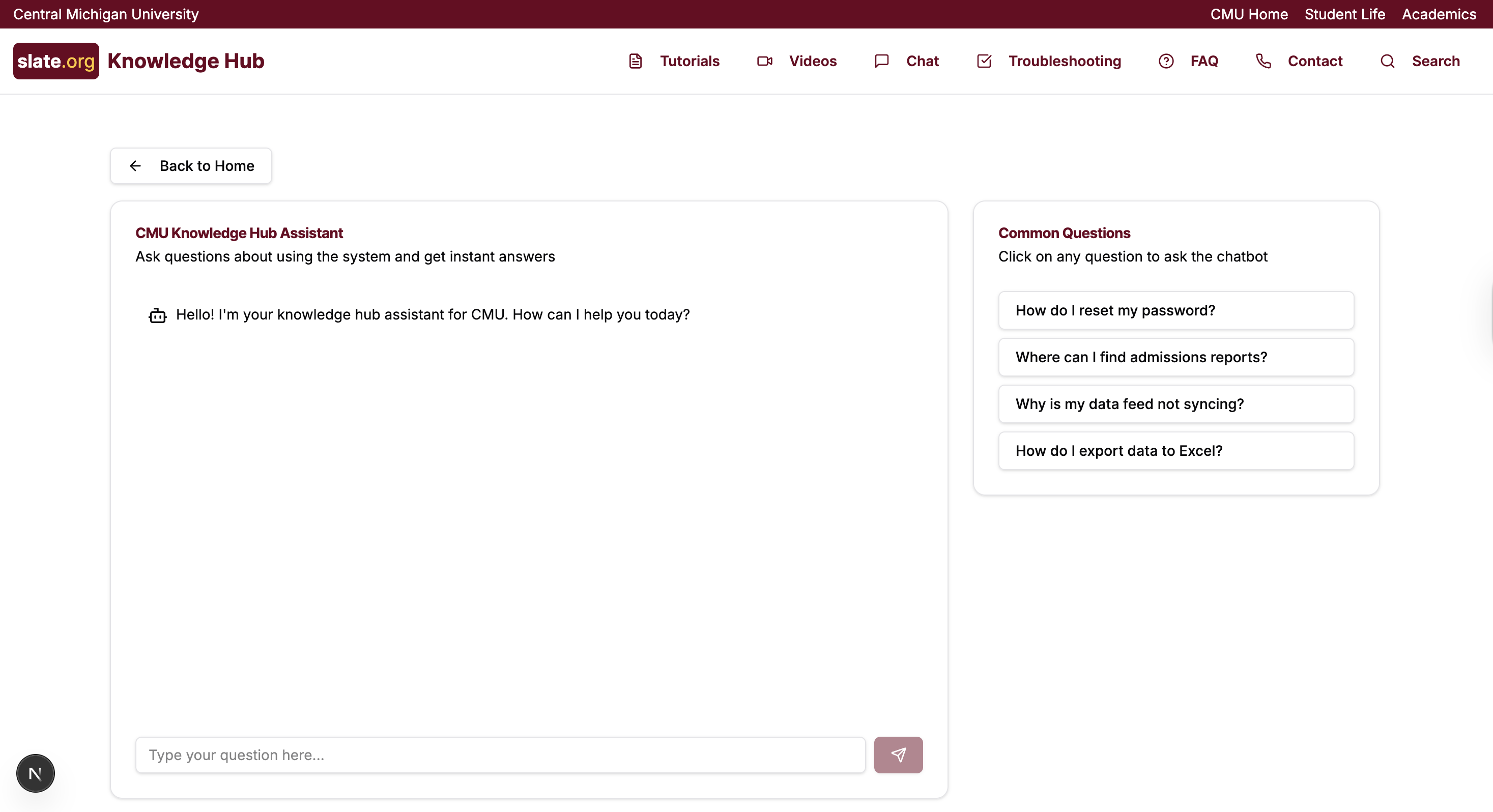
Task: Open the Troubleshooting section
Action: [1049, 61]
